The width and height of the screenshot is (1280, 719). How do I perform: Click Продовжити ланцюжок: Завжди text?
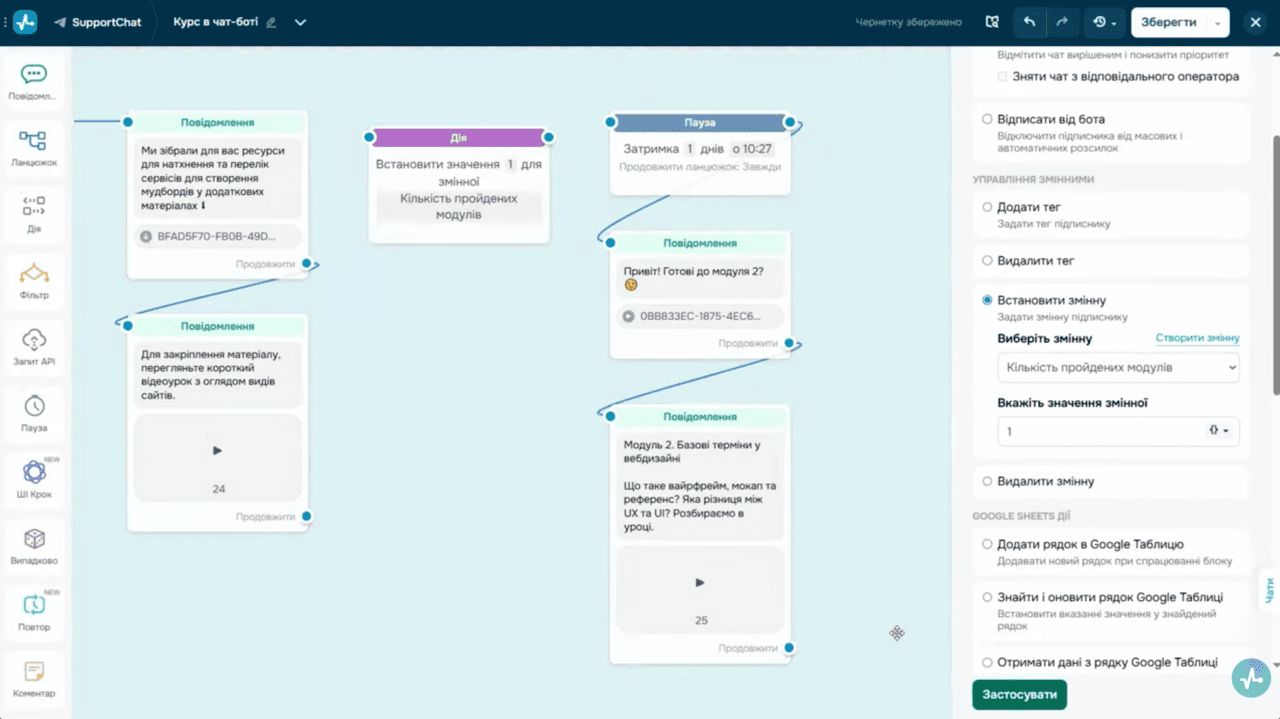coord(700,167)
